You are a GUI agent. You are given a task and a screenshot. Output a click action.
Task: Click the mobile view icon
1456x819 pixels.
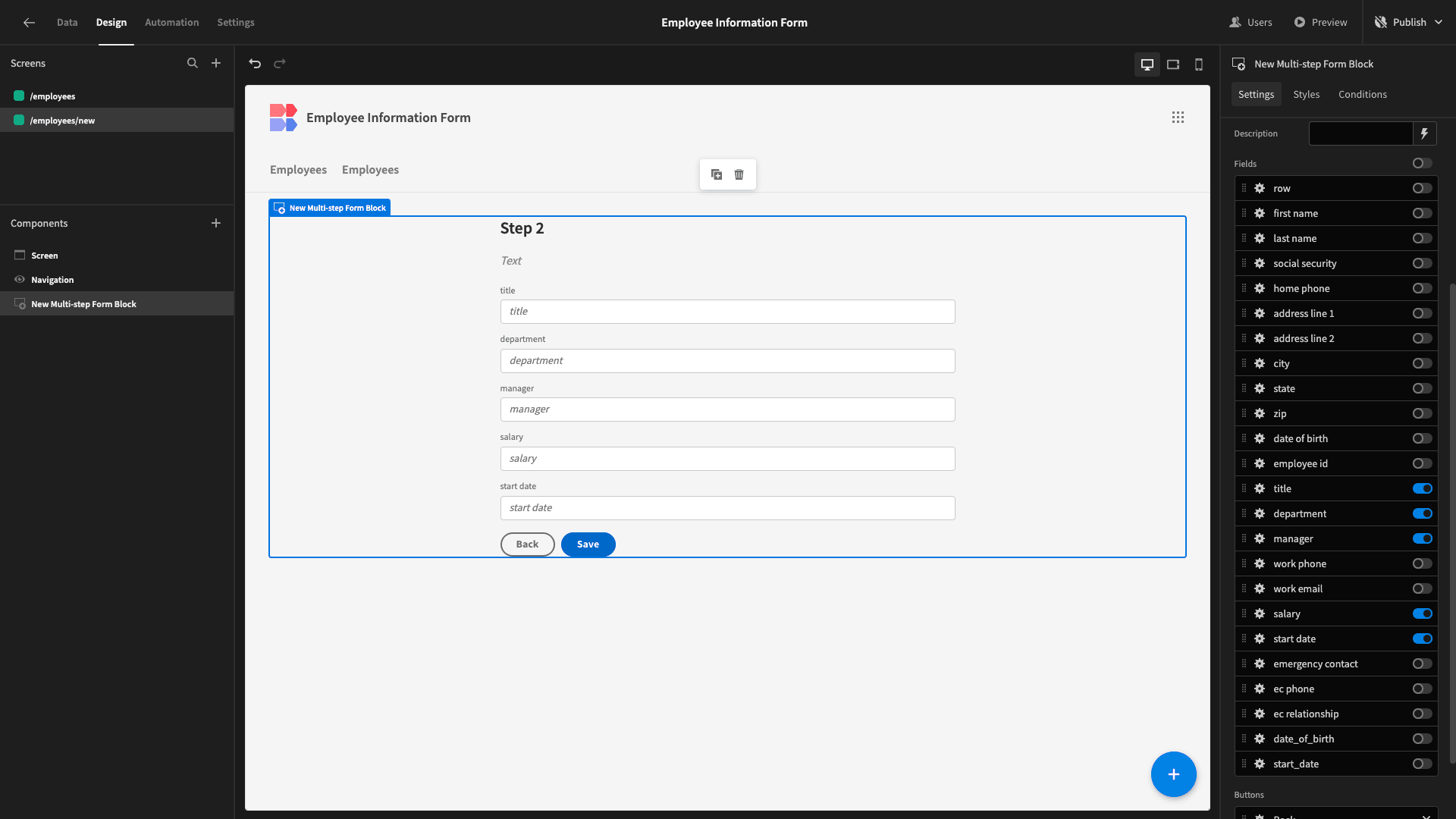pyautogui.click(x=1198, y=64)
